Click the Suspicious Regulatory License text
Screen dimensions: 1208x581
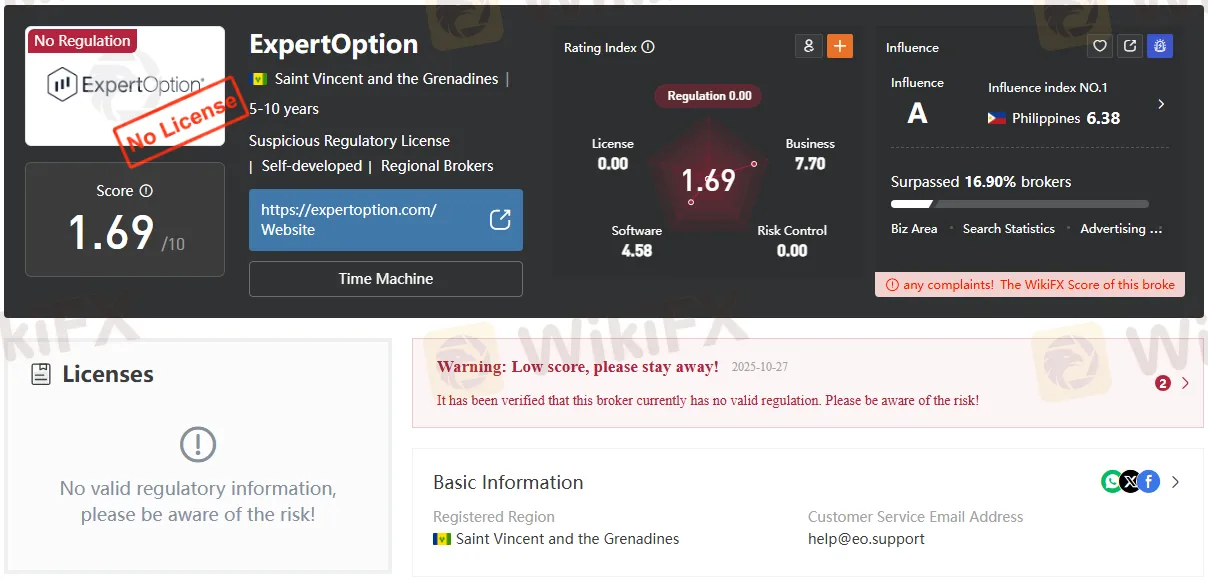pyautogui.click(x=349, y=141)
